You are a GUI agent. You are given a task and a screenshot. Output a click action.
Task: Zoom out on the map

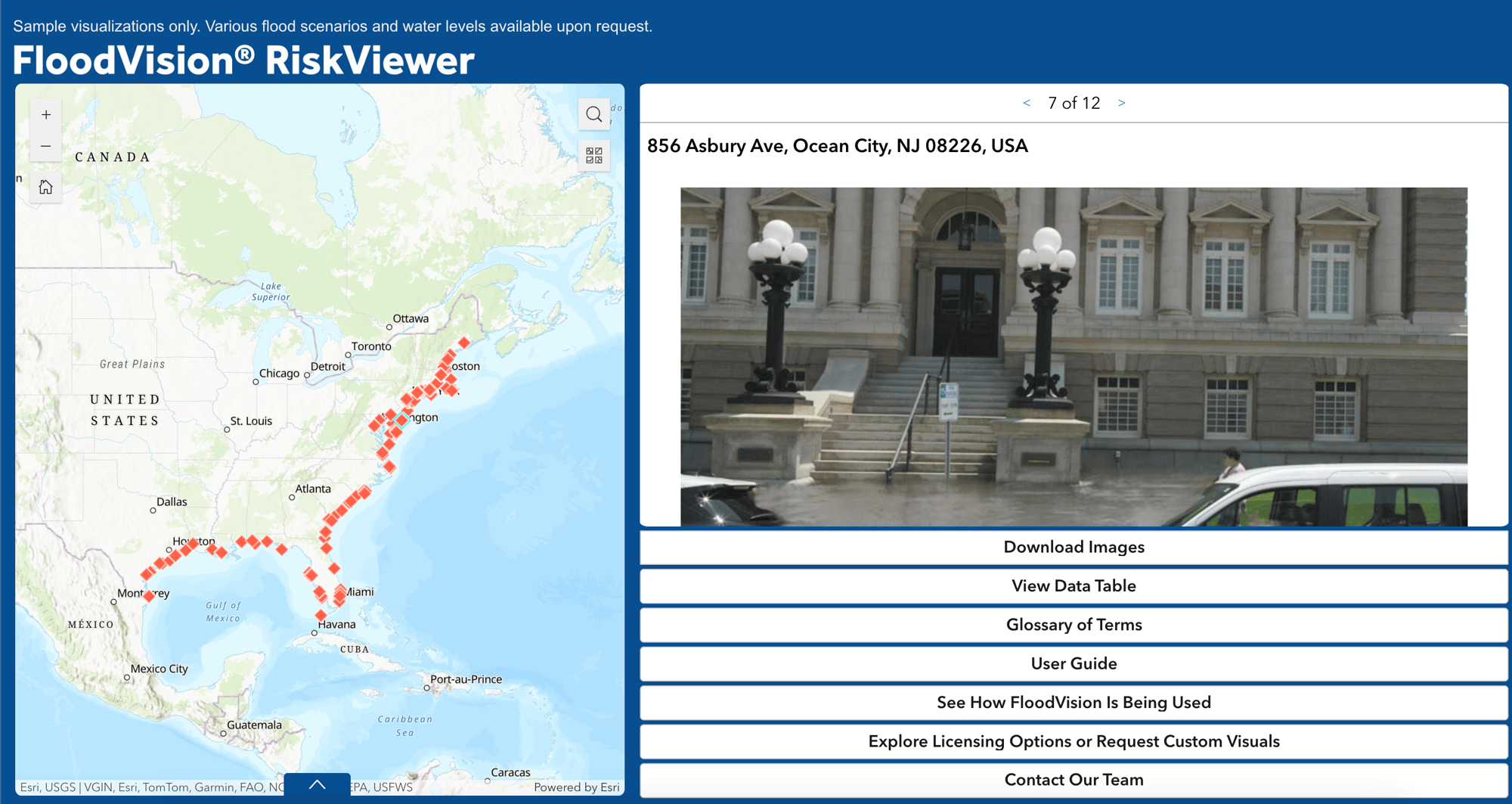[x=46, y=146]
